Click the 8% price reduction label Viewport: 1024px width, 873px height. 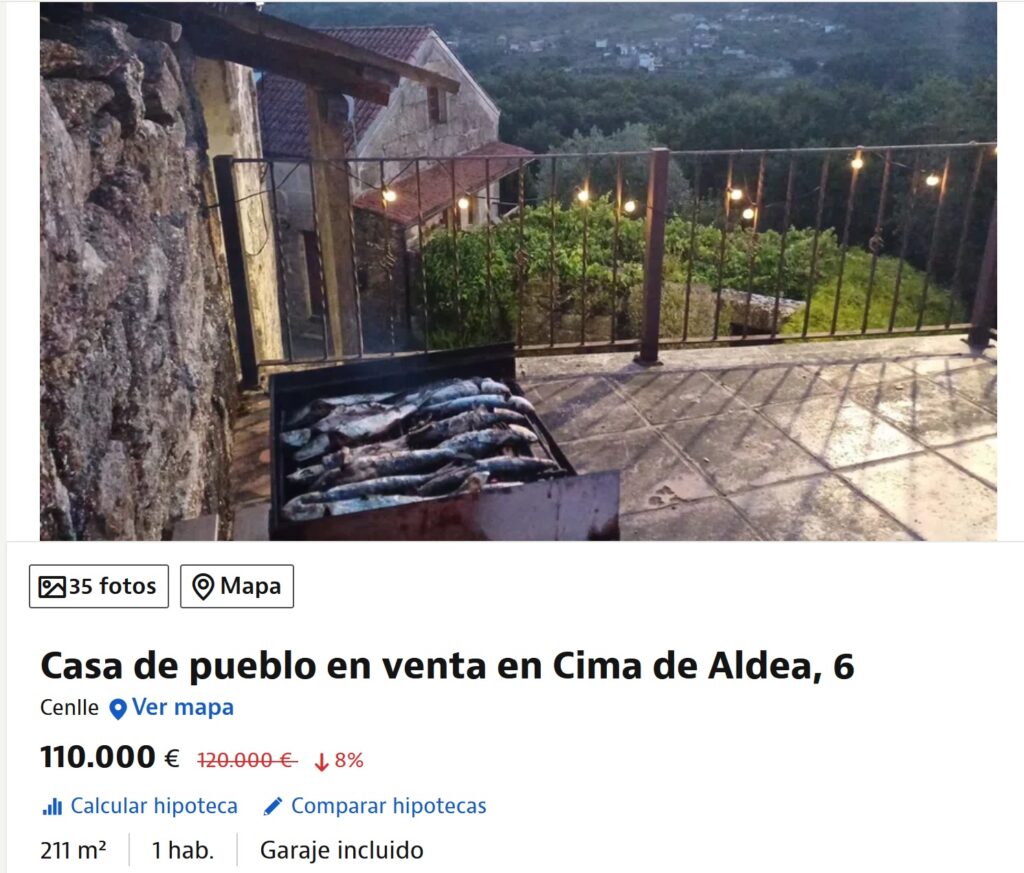[349, 761]
